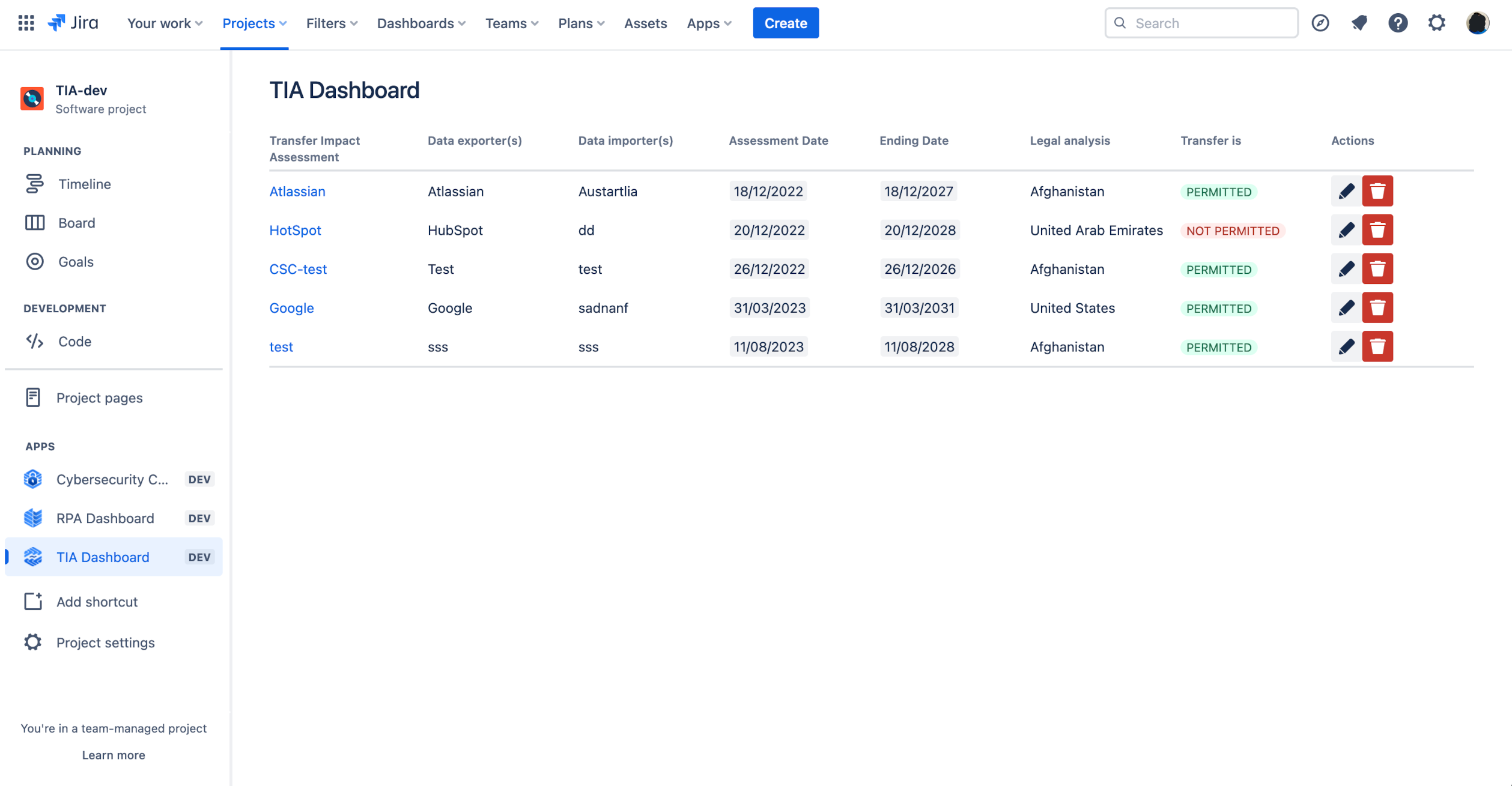Open the Cybersecurity C... app
Image resolution: width=1512 pixels, height=786 pixels.
(x=114, y=479)
